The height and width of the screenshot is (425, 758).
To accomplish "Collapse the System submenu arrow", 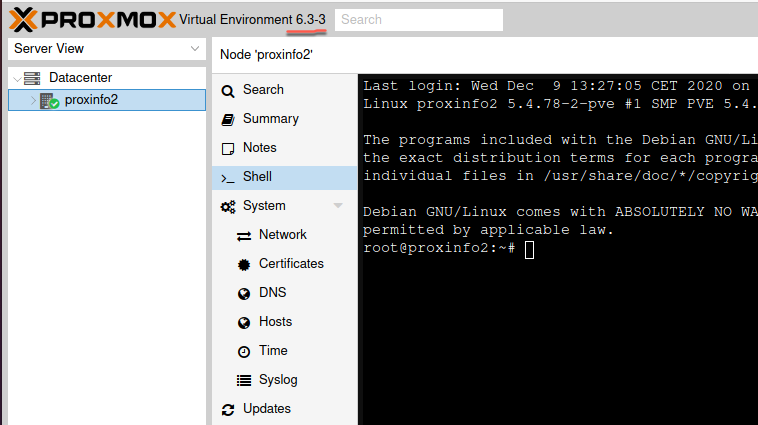I will click(x=338, y=206).
